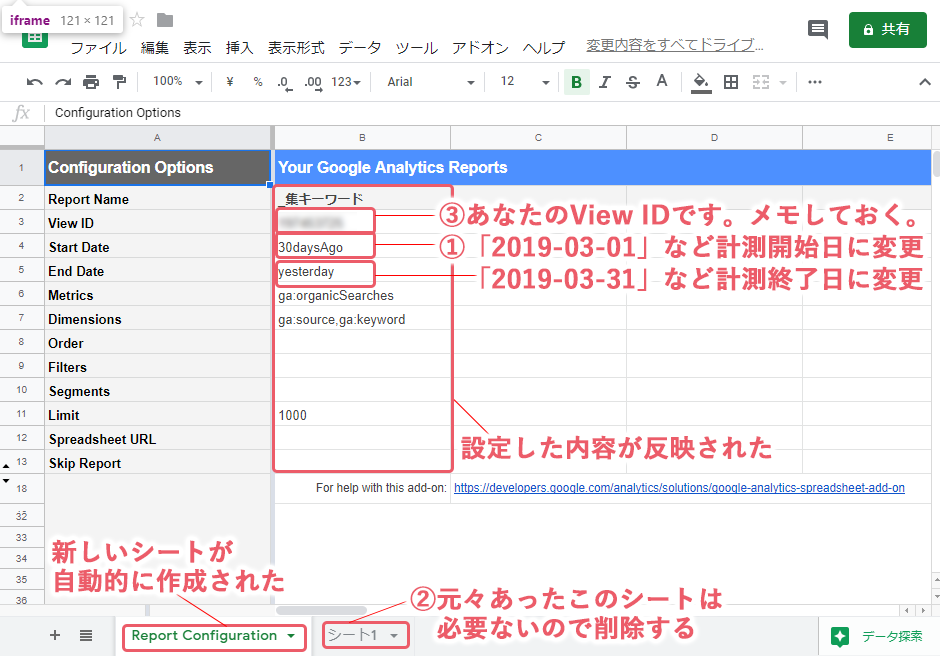
Task: Show more toolbar options ellipsis
Action: point(815,82)
